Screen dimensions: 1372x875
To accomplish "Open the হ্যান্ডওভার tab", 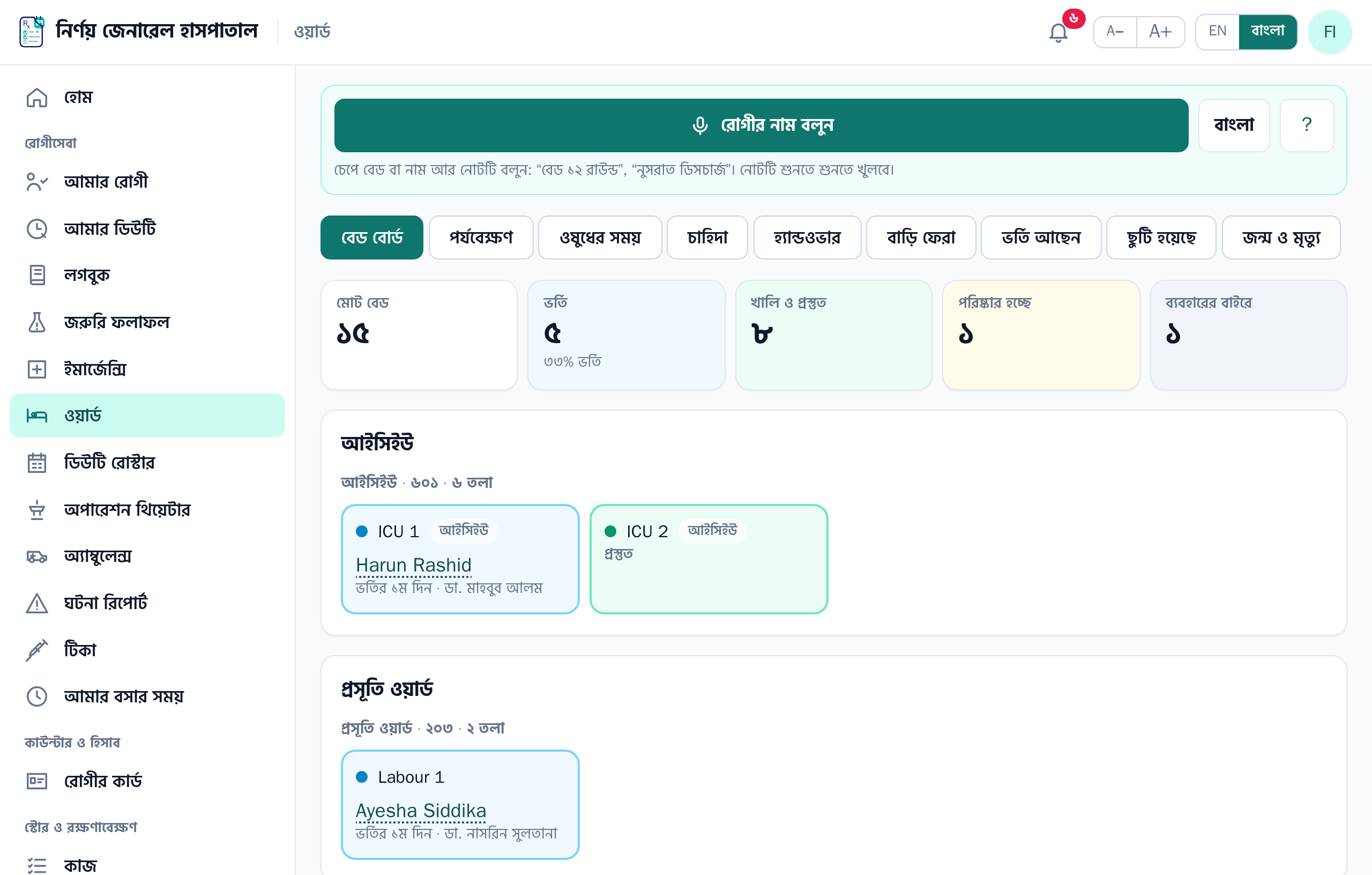I will [807, 237].
